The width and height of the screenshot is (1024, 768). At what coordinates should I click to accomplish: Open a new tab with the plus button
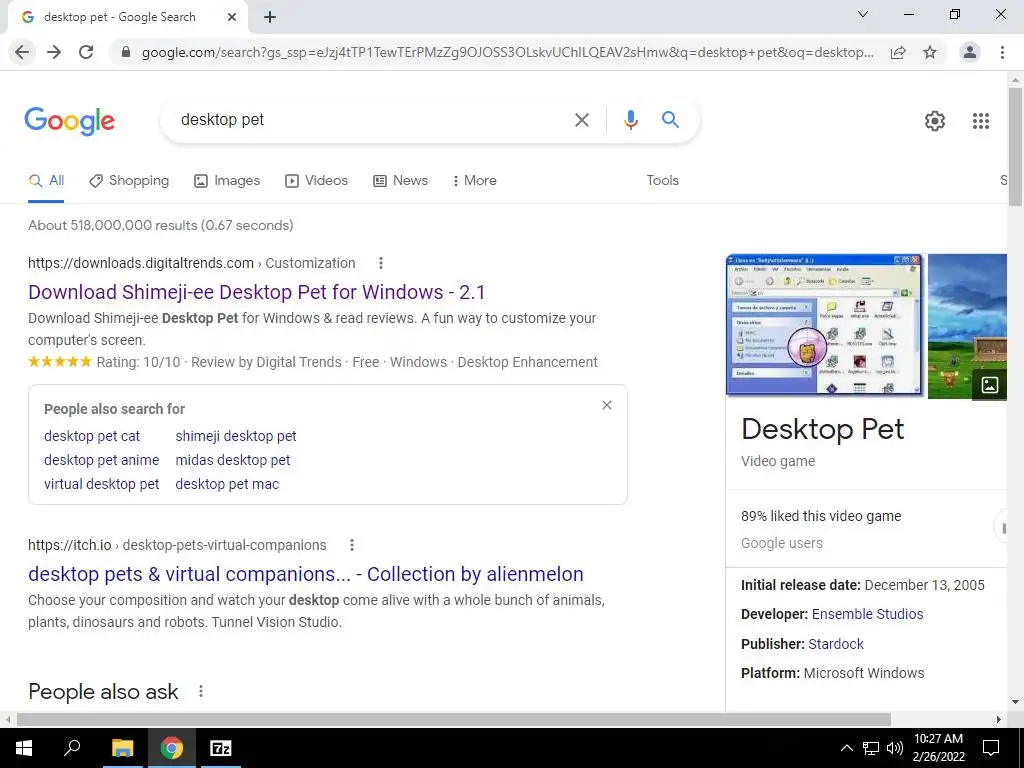[x=270, y=17]
